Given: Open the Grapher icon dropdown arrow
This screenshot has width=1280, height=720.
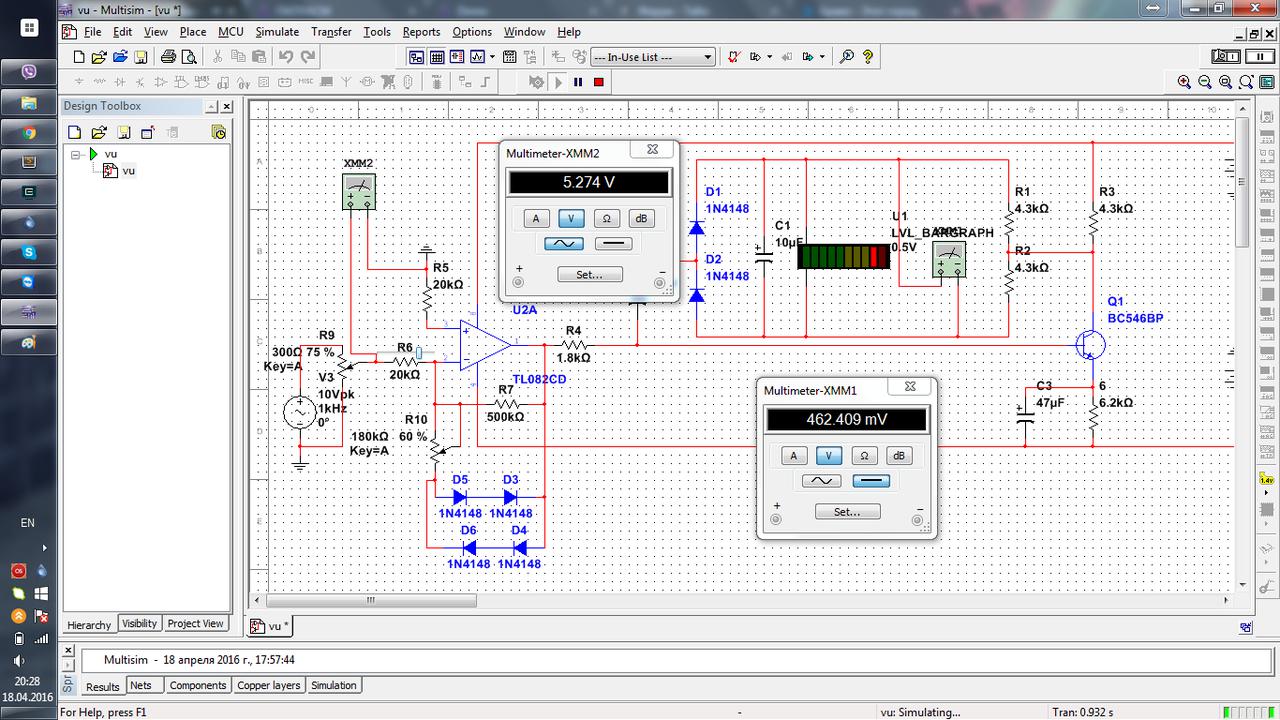Looking at the screenshot, I should point(493,57).
